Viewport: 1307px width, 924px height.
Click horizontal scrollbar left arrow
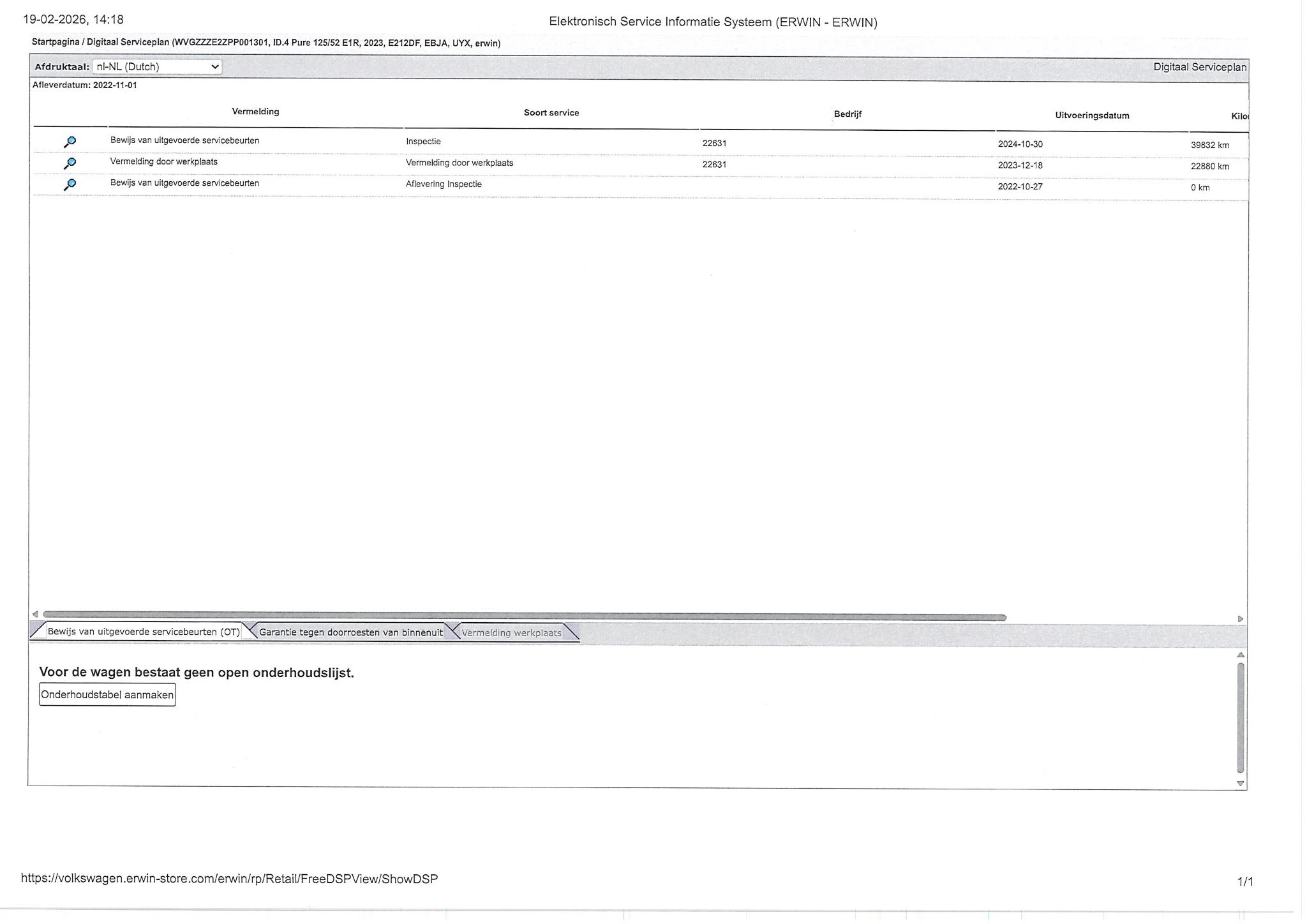[35, 615]
